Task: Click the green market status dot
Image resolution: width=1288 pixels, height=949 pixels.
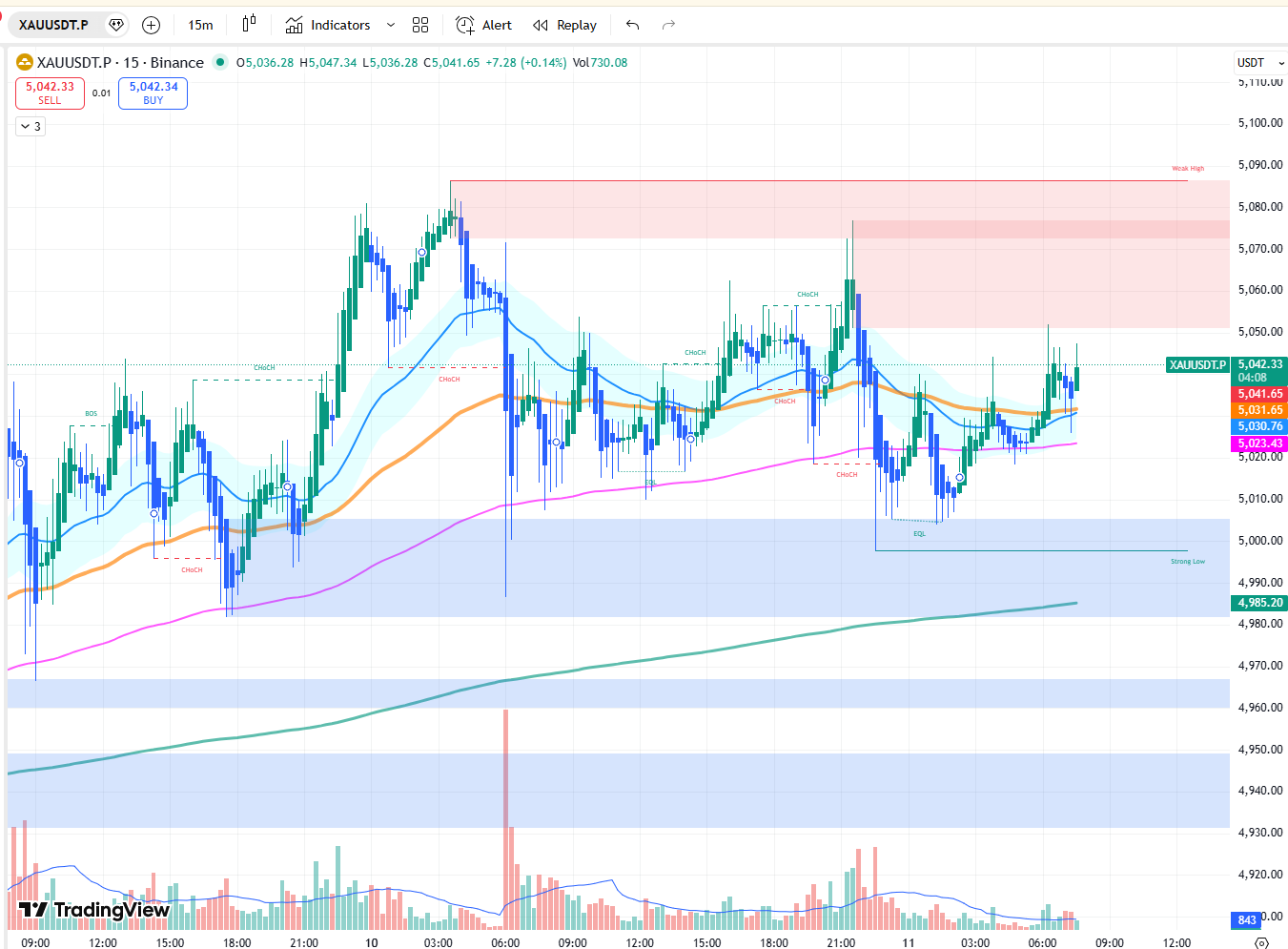Action: (x=220, y=63)
